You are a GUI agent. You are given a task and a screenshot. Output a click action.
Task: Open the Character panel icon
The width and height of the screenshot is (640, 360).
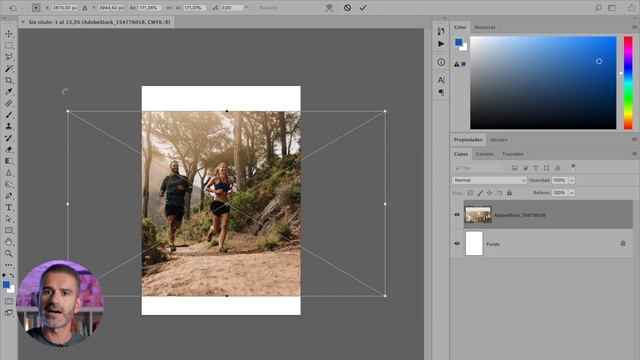(x=441, y=80)
